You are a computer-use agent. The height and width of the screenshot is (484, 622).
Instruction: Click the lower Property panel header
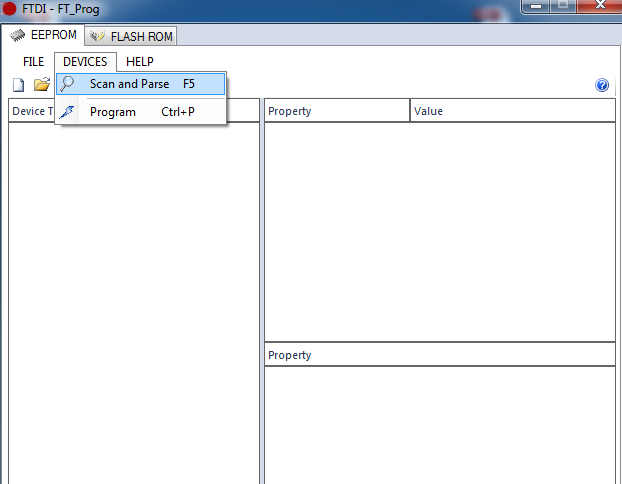click(440, 355)
